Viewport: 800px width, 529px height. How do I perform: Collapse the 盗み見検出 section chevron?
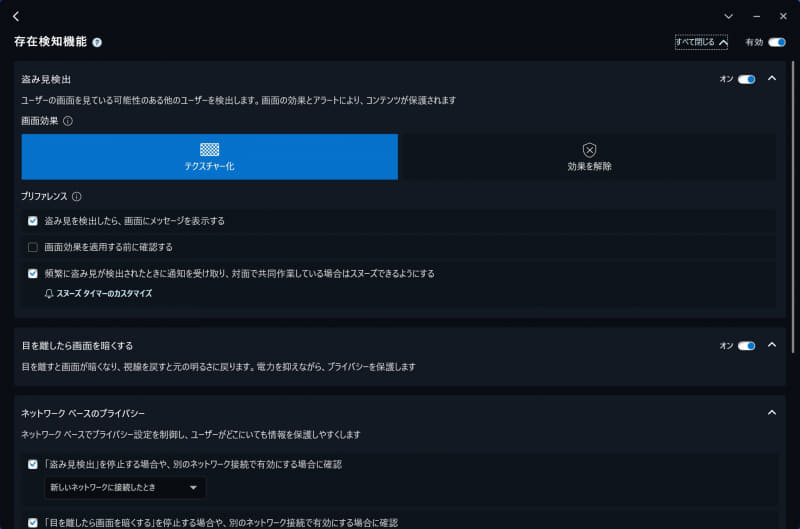pos(772,79)
